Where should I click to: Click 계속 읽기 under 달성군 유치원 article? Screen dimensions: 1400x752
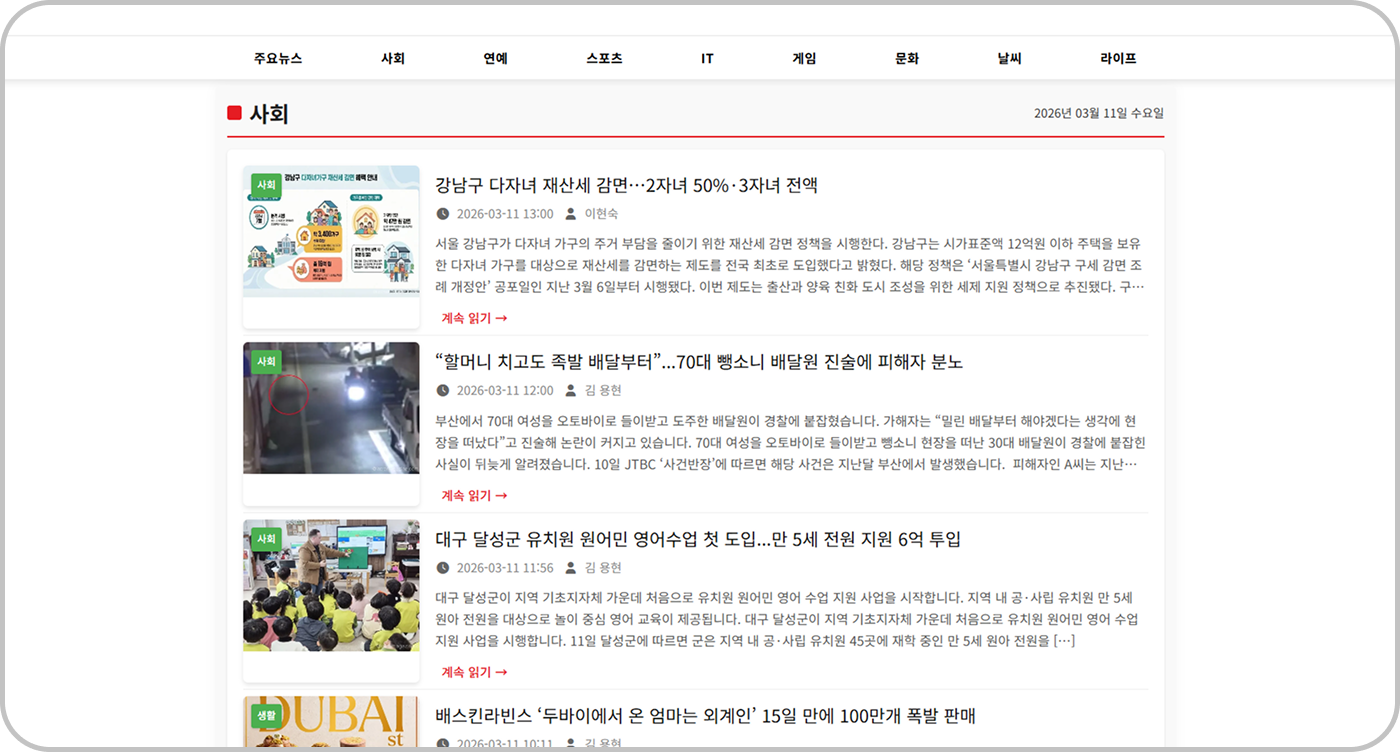click(474, 672)
